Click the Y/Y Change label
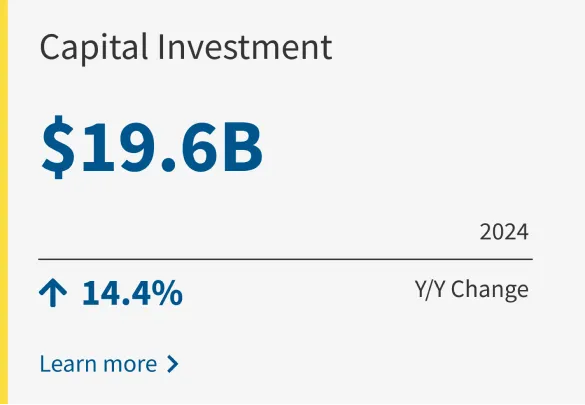The image size is (585, 405). point(472,290)
